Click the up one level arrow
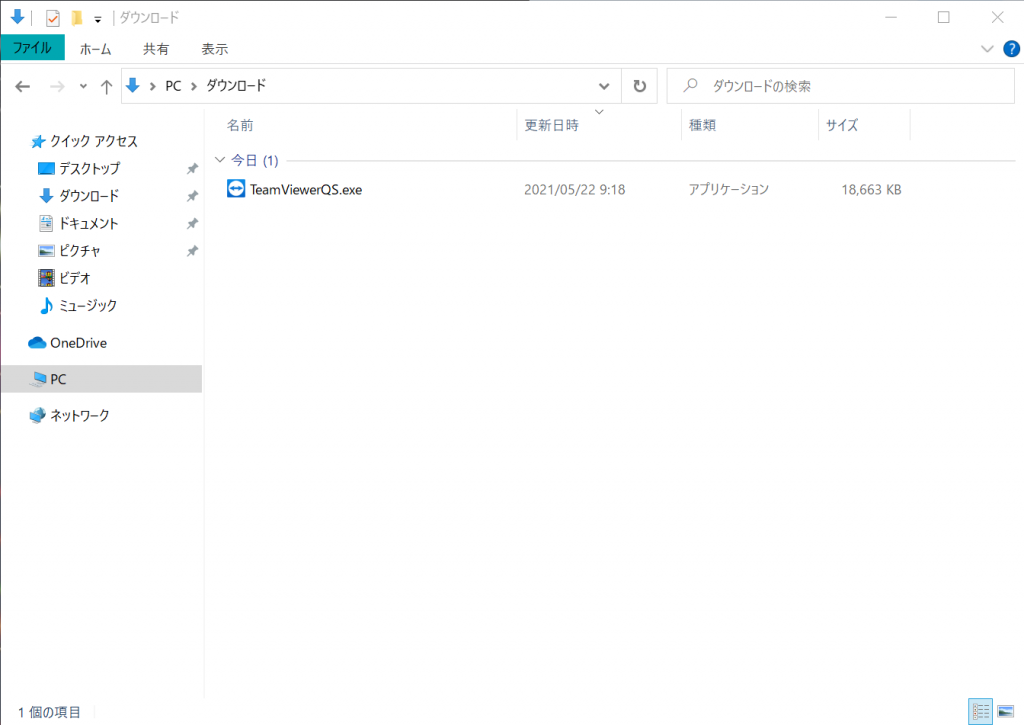 pos(106,87)
